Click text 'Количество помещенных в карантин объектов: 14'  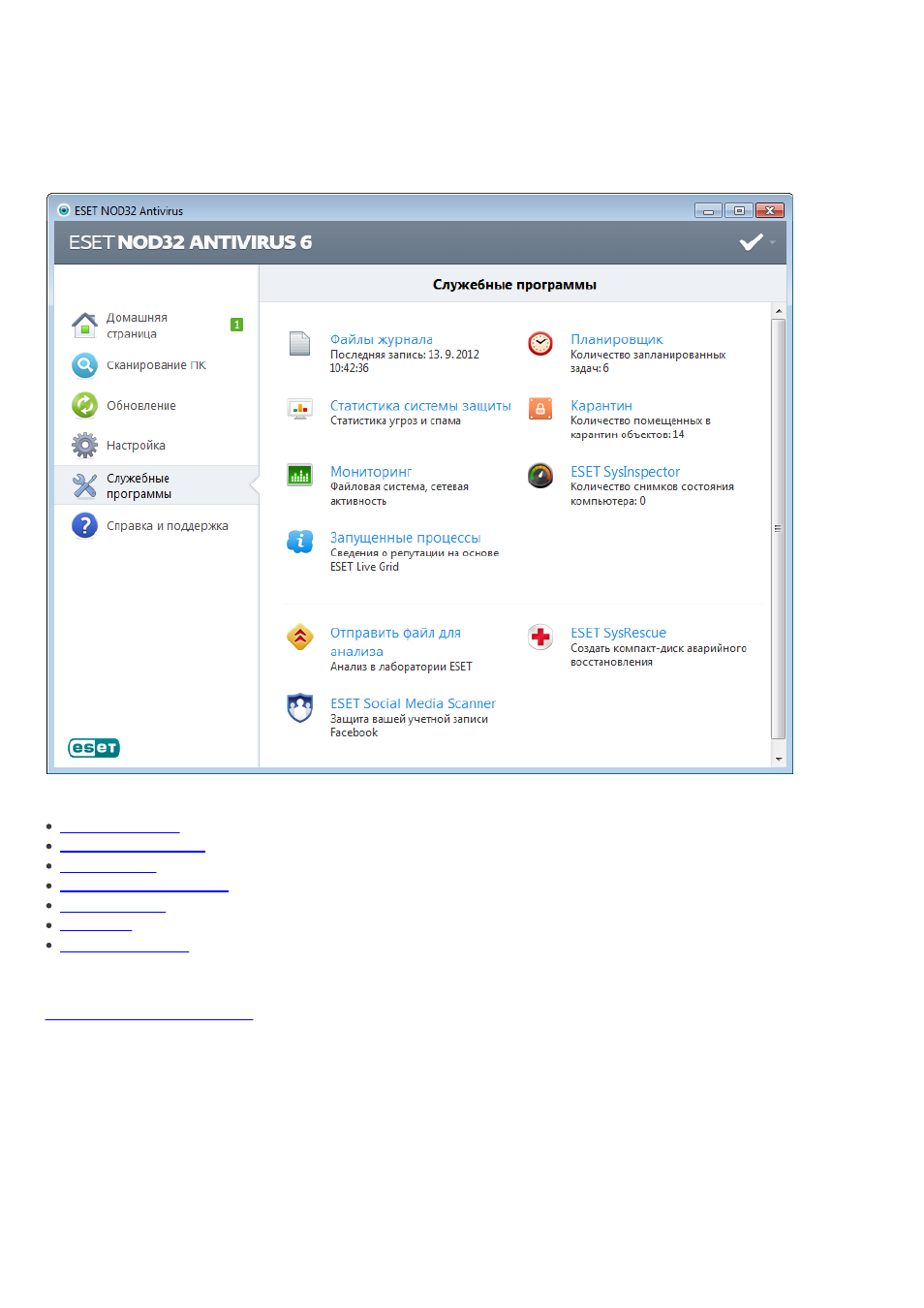[640, 427]
